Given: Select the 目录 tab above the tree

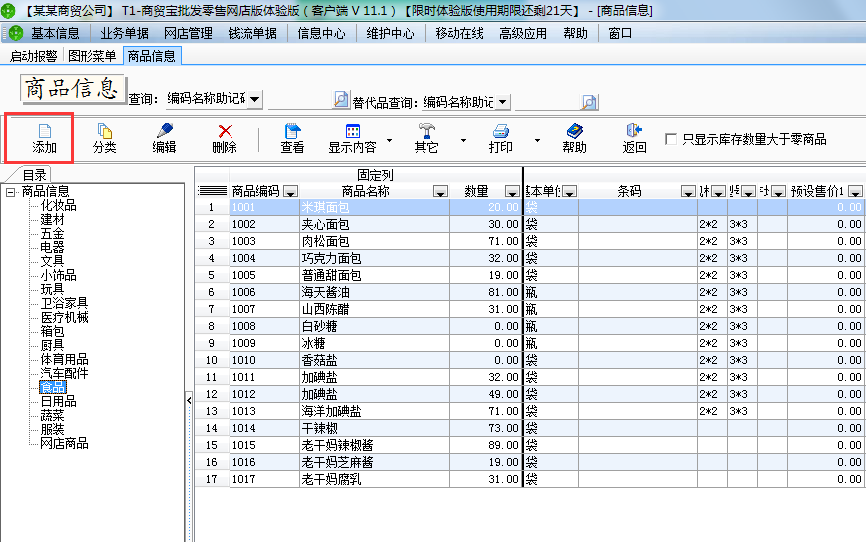Looking at the screenshot, I should coord(34,175).
